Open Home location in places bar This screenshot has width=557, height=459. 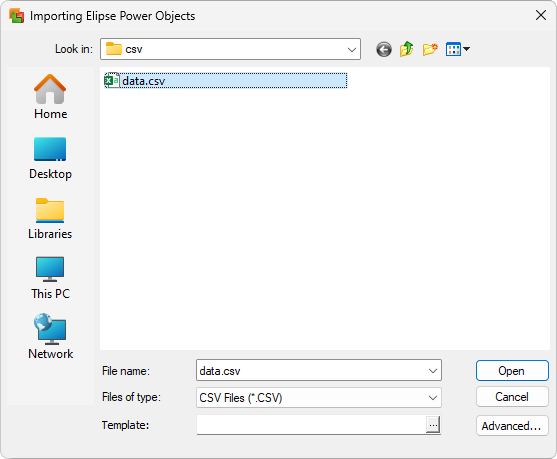[x=50, y=97]
